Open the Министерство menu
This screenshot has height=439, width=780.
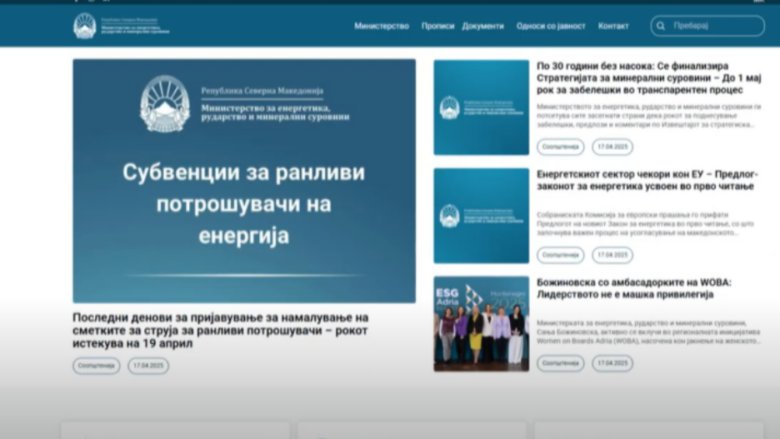pos(381,26)
